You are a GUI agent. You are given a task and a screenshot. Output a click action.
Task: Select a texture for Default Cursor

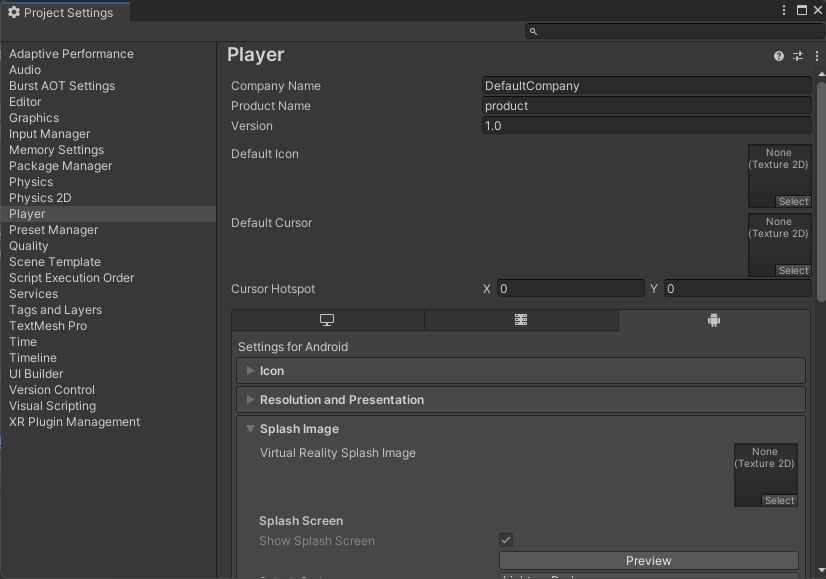[793, 270]
